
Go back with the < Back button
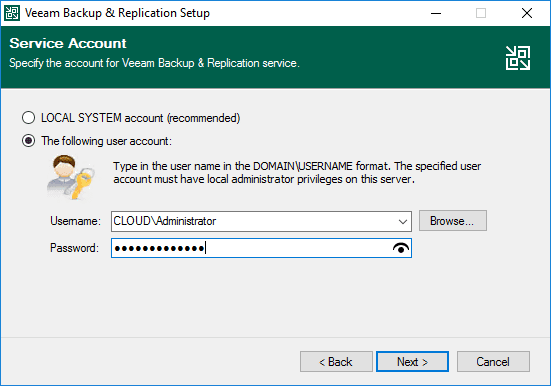point(336,362)
